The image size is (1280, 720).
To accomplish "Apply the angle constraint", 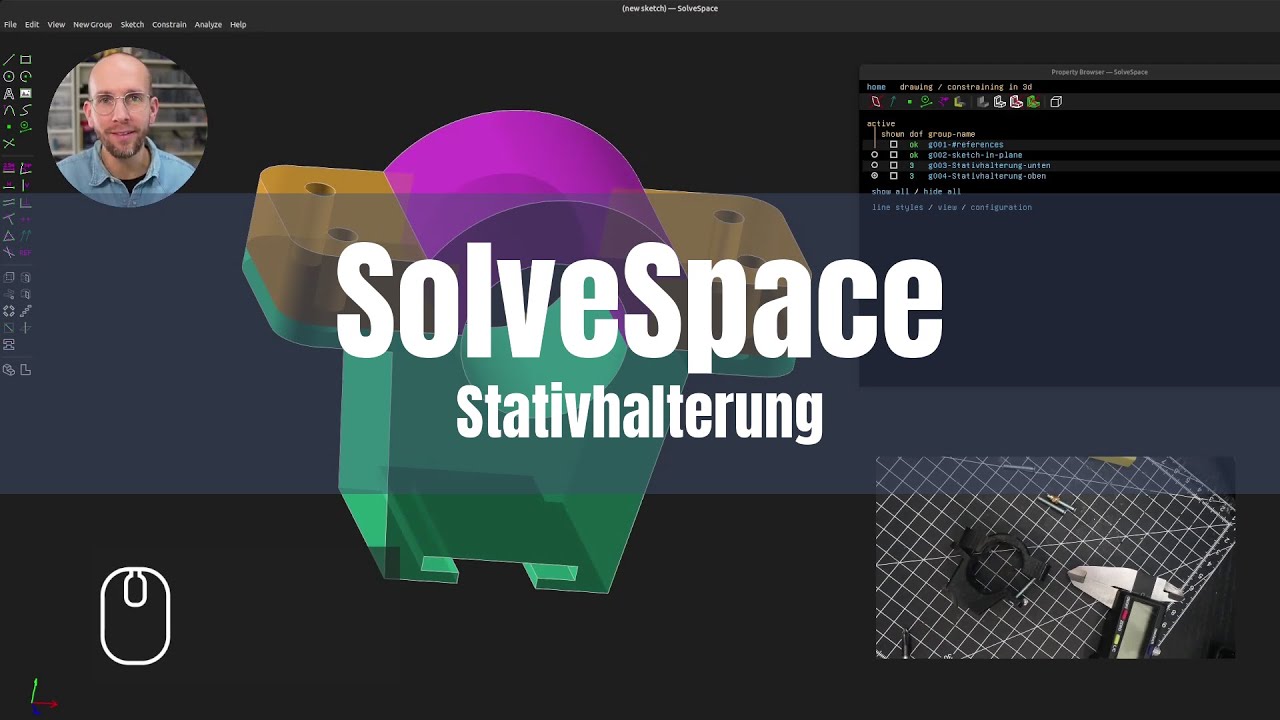I will coord(26,167).
